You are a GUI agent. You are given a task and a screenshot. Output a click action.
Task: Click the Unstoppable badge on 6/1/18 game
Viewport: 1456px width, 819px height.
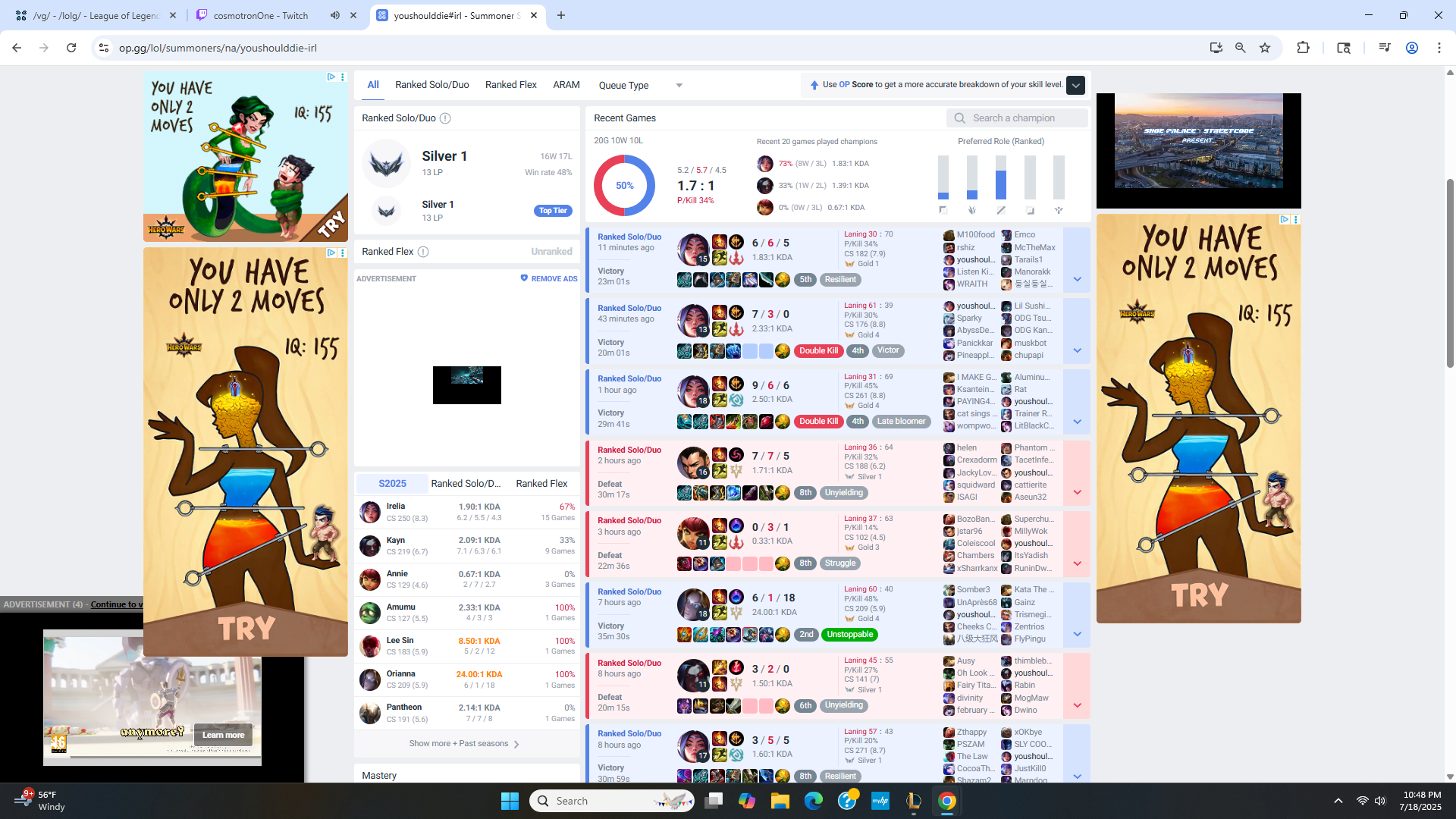click(849, 635)
